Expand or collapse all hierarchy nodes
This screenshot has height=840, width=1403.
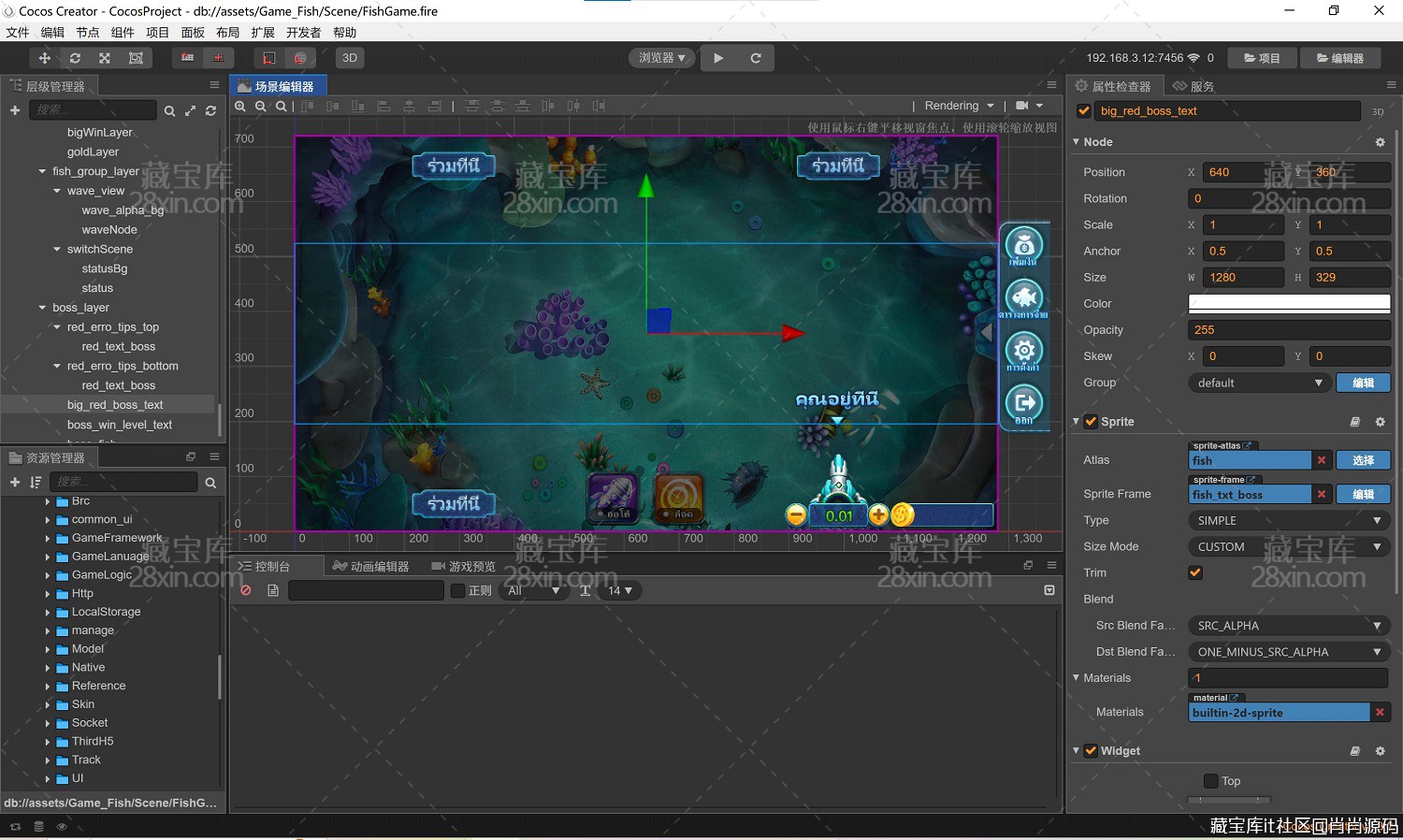[x=190, y=110]
